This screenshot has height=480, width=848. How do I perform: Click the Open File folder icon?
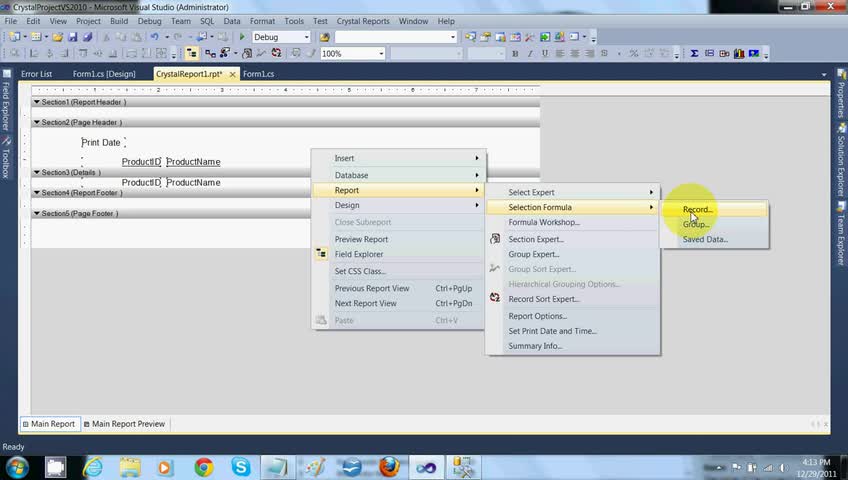(x=57, y=37)
